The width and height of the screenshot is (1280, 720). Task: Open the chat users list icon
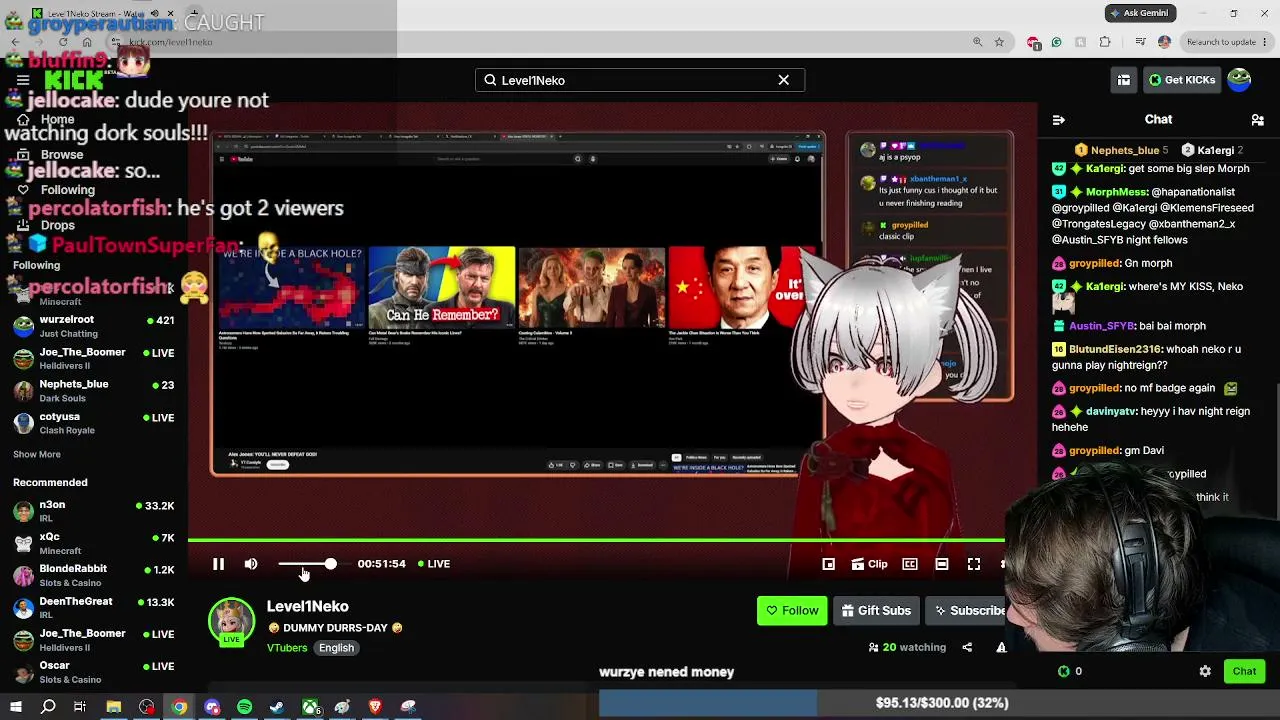[1257, 120]
